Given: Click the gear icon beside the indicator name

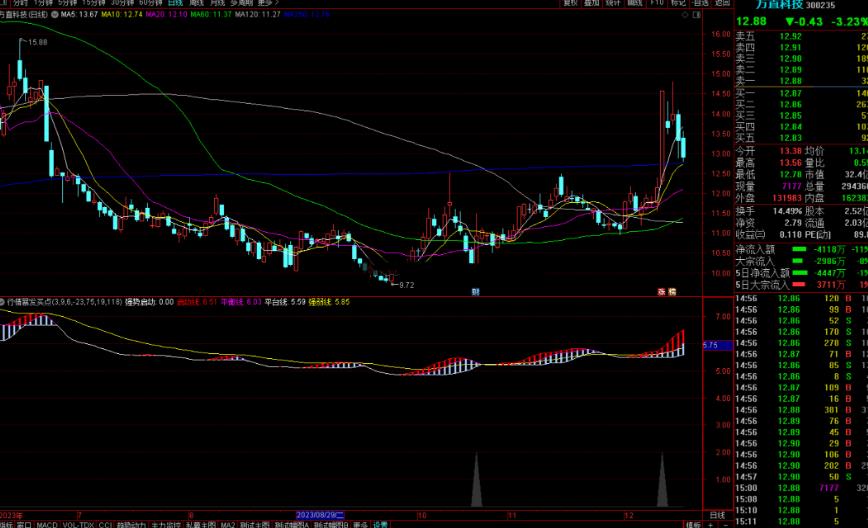Looking at the screenshot, I should tap(2, 302).
